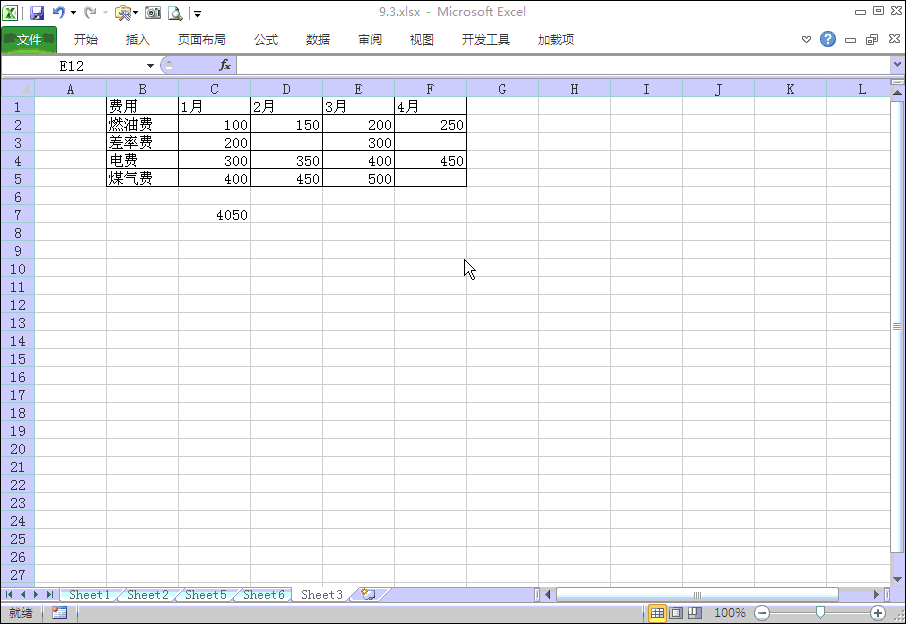Select column C header
The width and height of the screenshot is (906, 624).
coord(214,89)
